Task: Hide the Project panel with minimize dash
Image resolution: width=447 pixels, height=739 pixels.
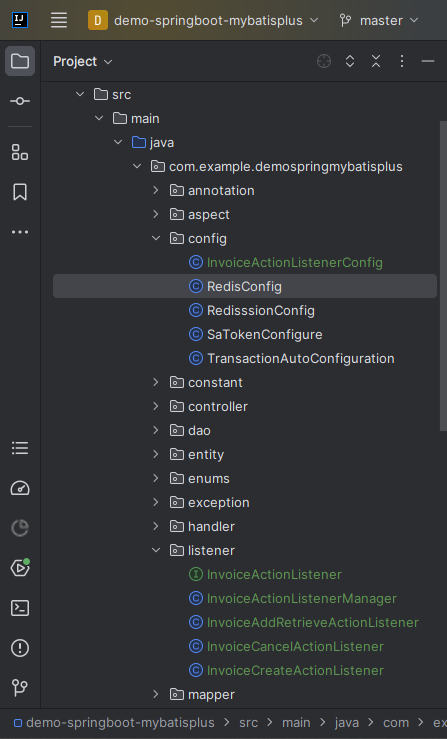Action: click(428, 61)
